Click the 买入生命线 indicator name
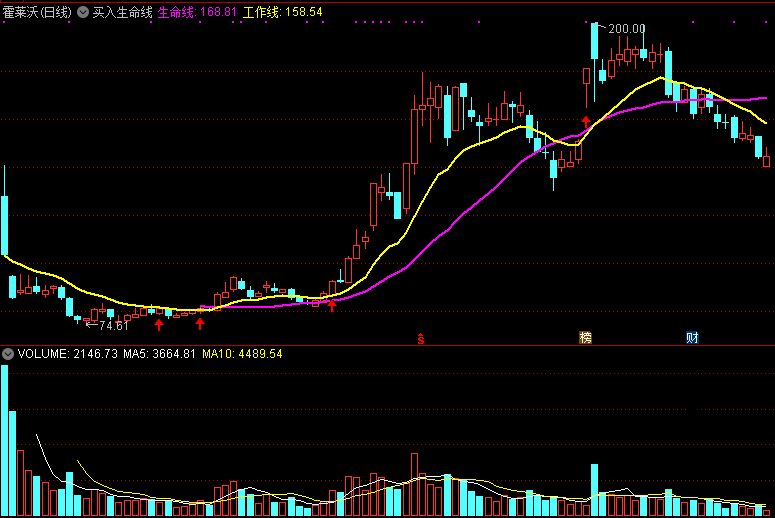Screen dimensions: 775x518 (122, 12)
